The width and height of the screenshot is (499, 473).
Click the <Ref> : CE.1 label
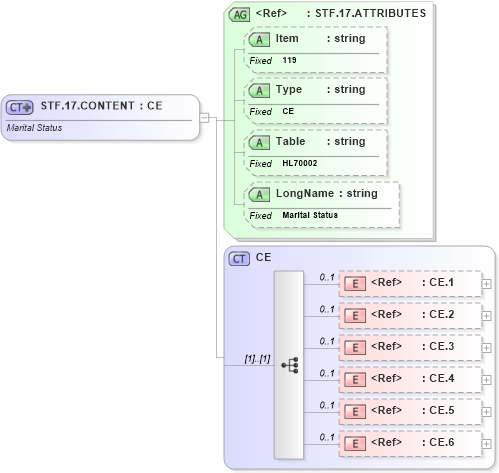(413, 283)
